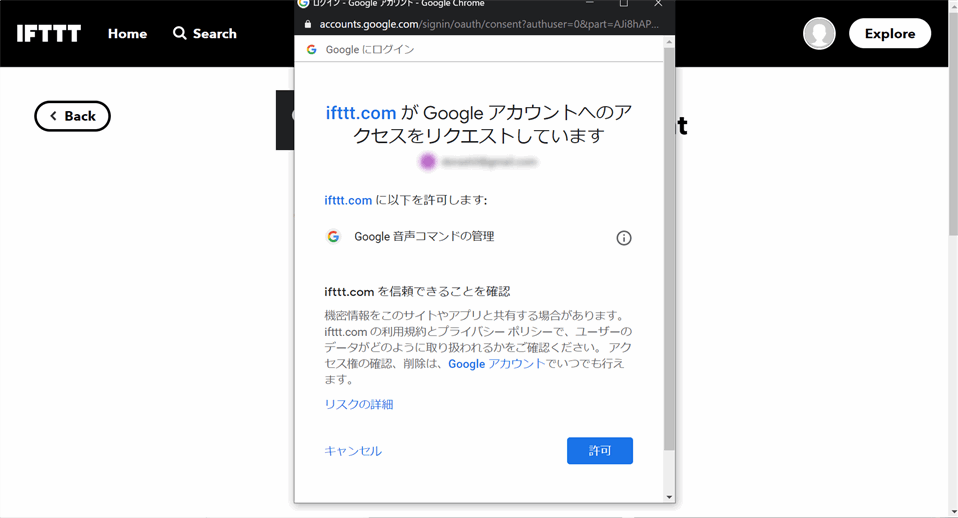Click the magnifying glass search icon
Screen dimensions: 958x518
[x=179, y=33]
